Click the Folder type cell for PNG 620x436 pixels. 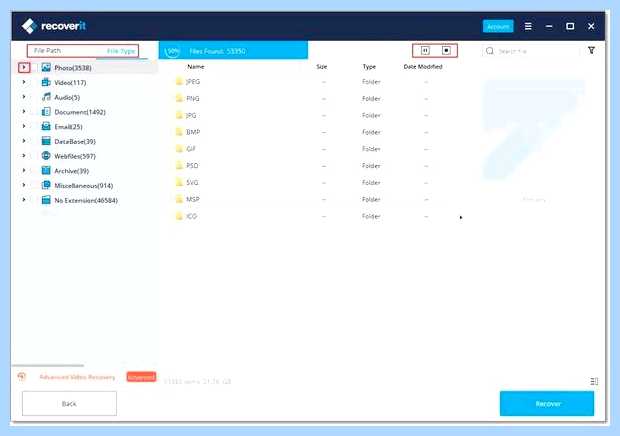click(371, 98)
